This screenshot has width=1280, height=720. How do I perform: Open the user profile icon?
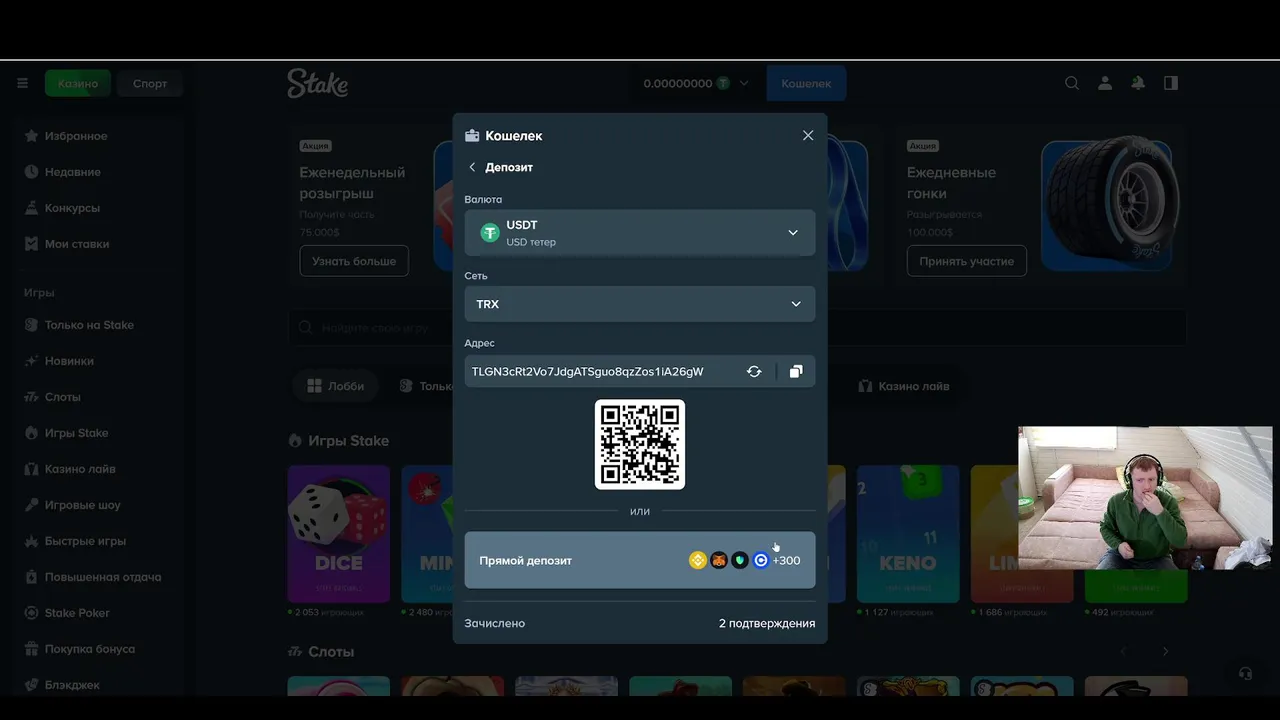[x=1105, y=84]
